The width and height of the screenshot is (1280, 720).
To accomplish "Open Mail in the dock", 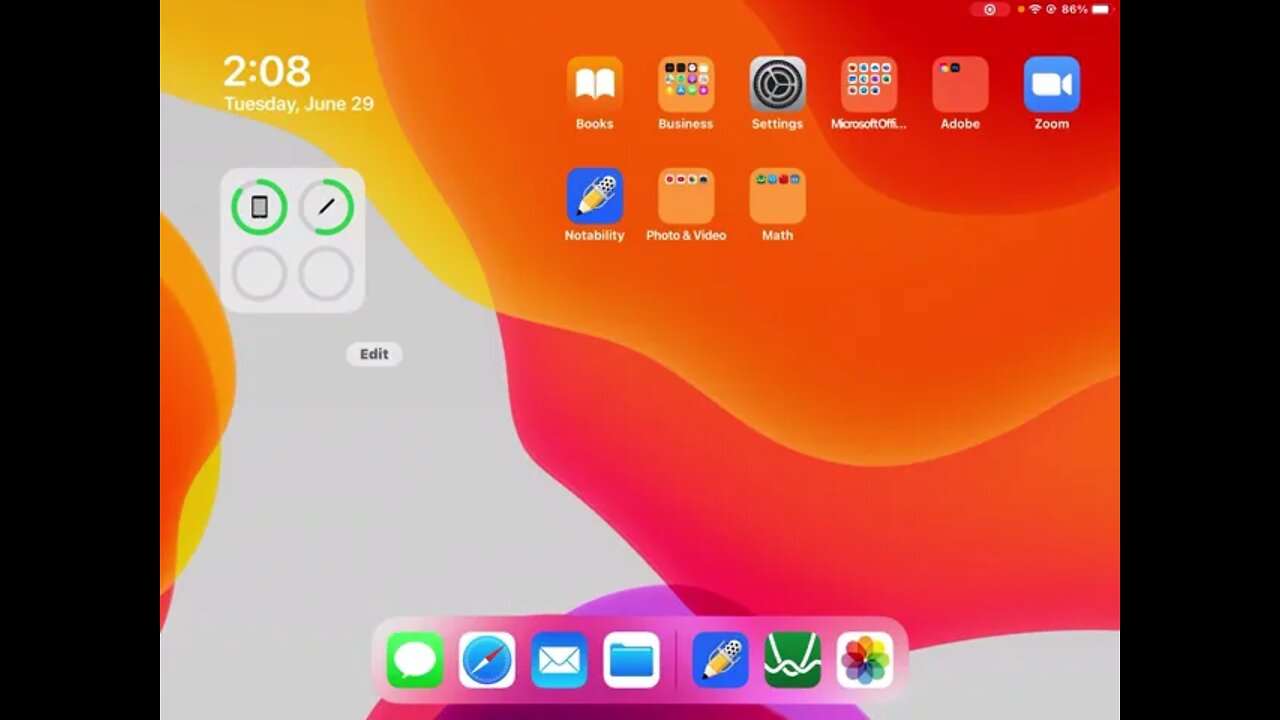I will 559,660.
